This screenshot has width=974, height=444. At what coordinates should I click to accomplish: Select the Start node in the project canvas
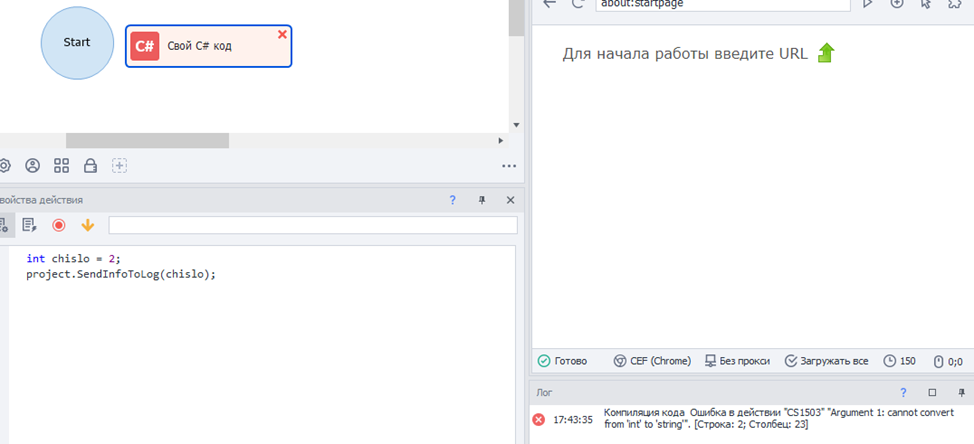point(77,43)
